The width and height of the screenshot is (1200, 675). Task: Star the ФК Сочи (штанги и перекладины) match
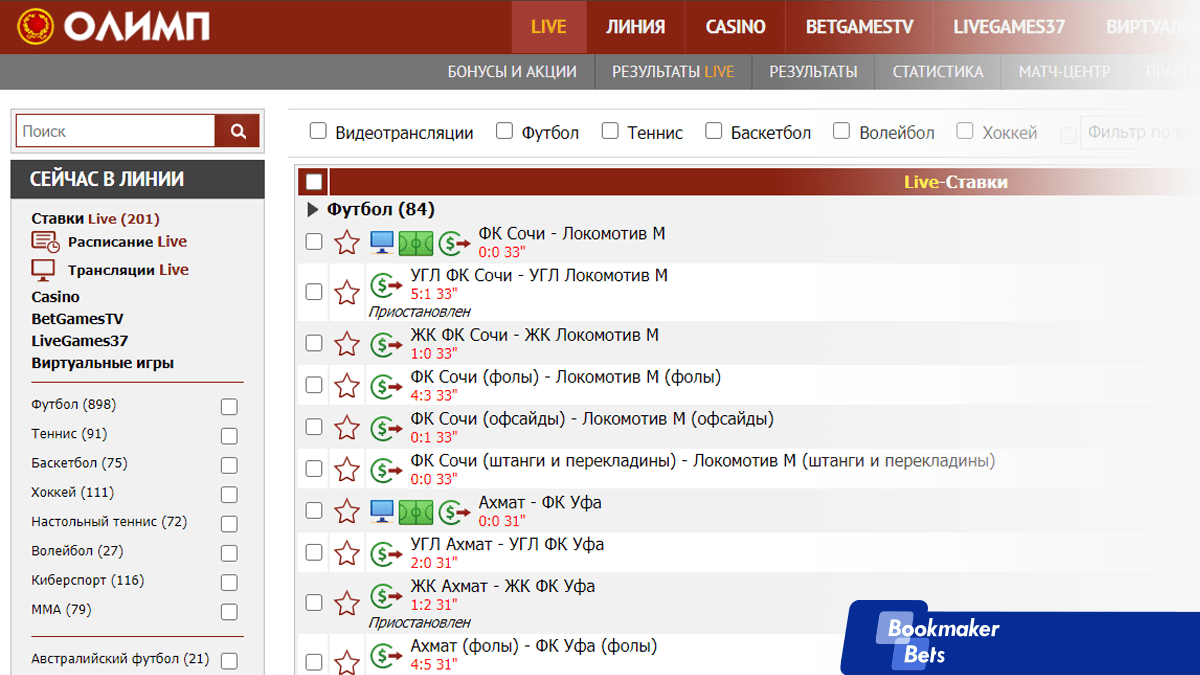[x=347, y=470]
